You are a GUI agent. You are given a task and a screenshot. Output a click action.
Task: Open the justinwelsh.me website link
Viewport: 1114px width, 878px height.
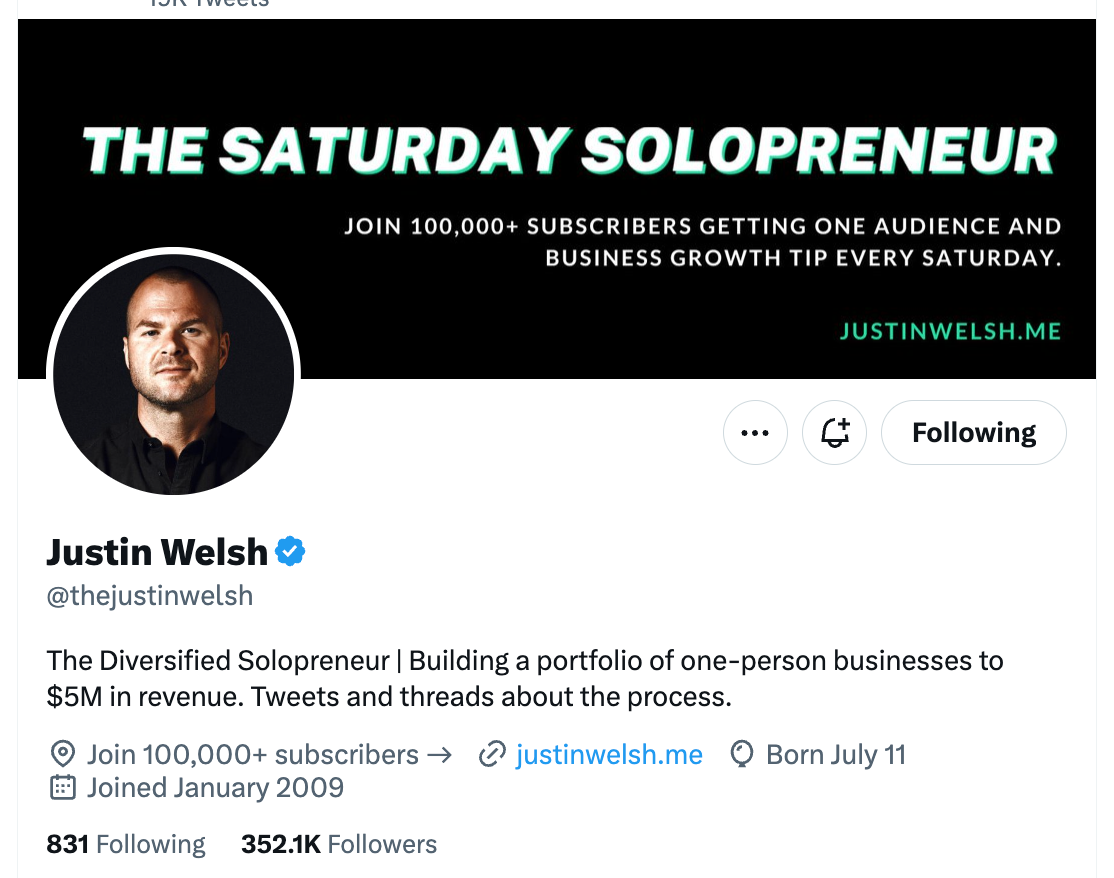(609, 754)
